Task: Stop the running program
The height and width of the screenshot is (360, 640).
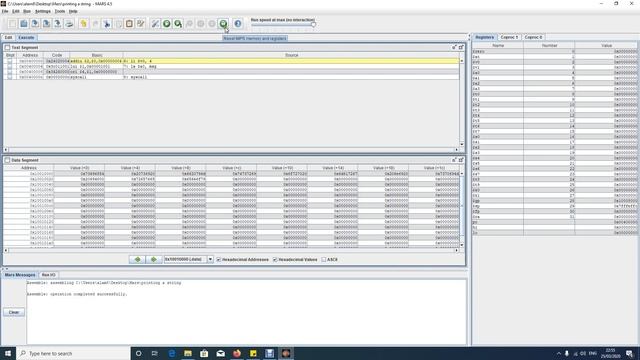Action: tap(212, 24)
